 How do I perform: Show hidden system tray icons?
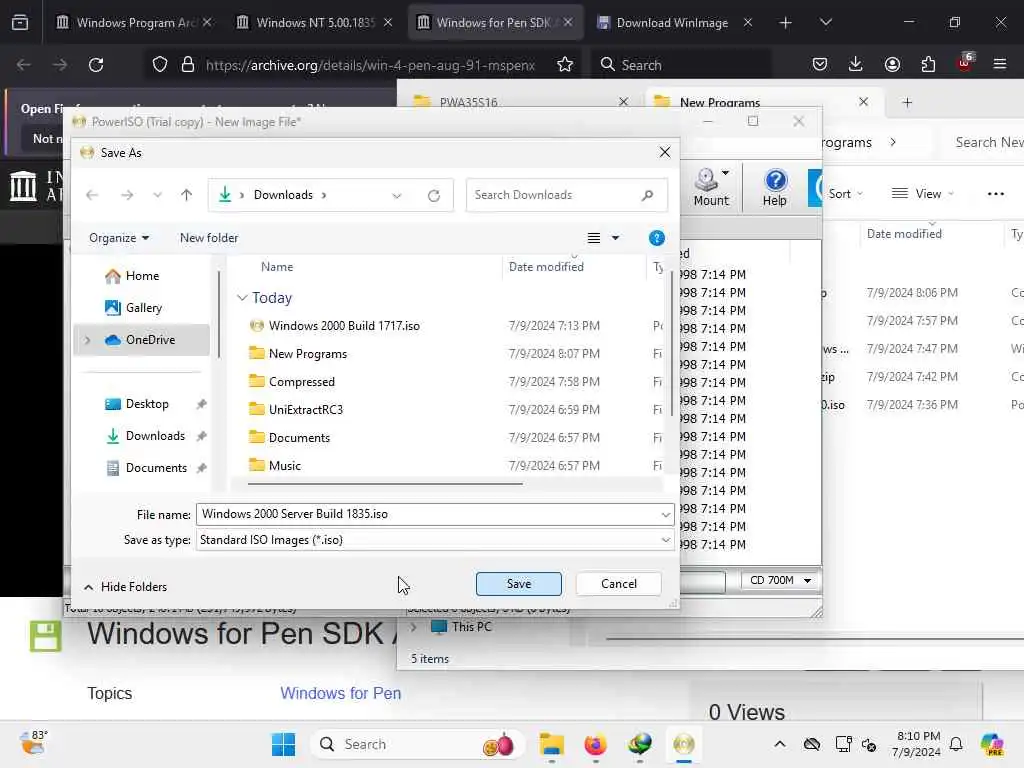click(780, 744)
